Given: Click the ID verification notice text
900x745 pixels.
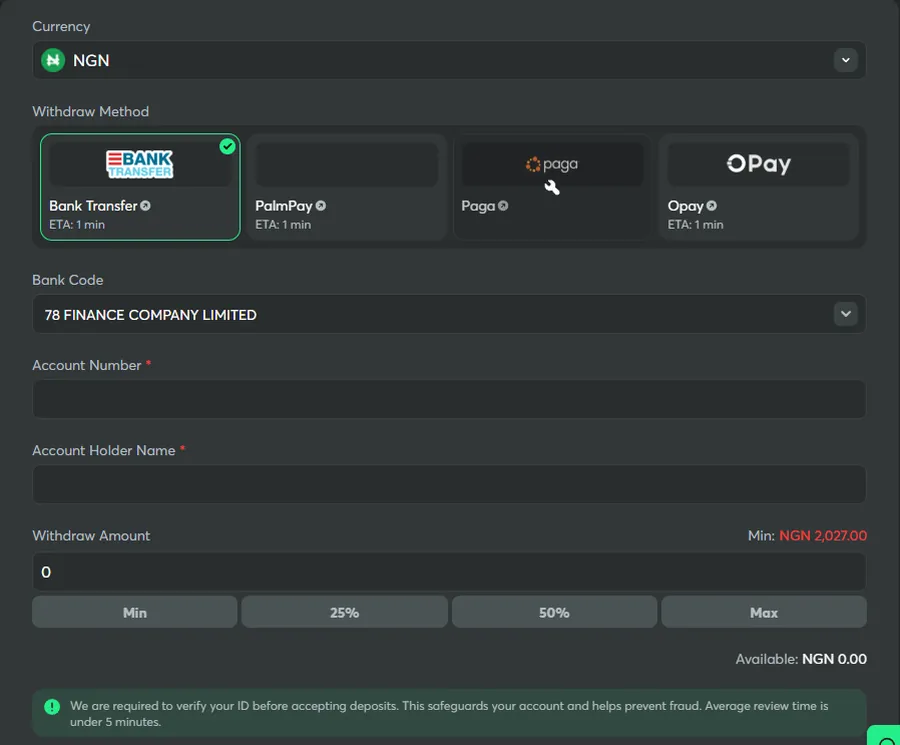Looking at the screenshot, I should tap(449, 713).
